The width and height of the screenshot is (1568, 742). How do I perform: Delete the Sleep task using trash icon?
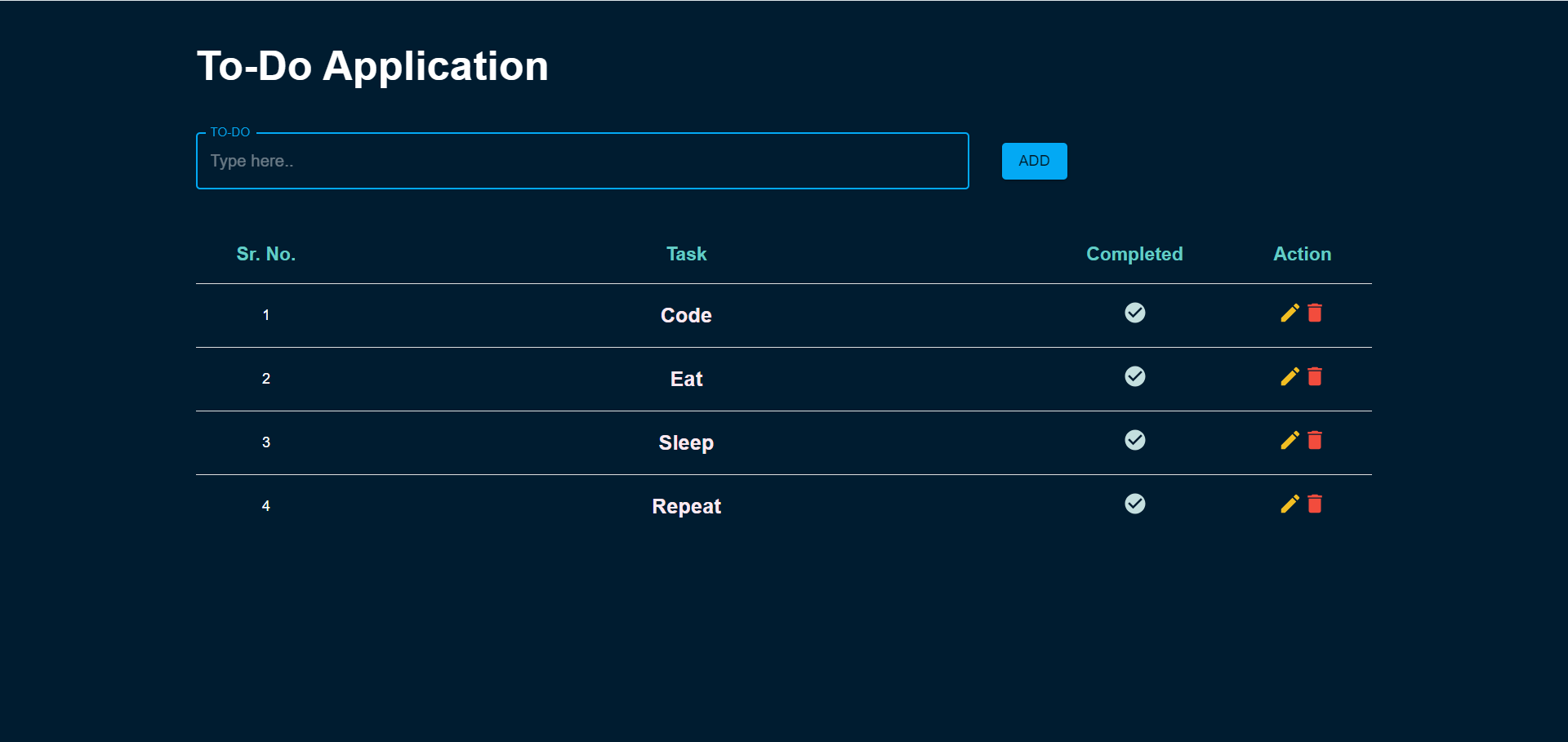[x=1315, y=440]
